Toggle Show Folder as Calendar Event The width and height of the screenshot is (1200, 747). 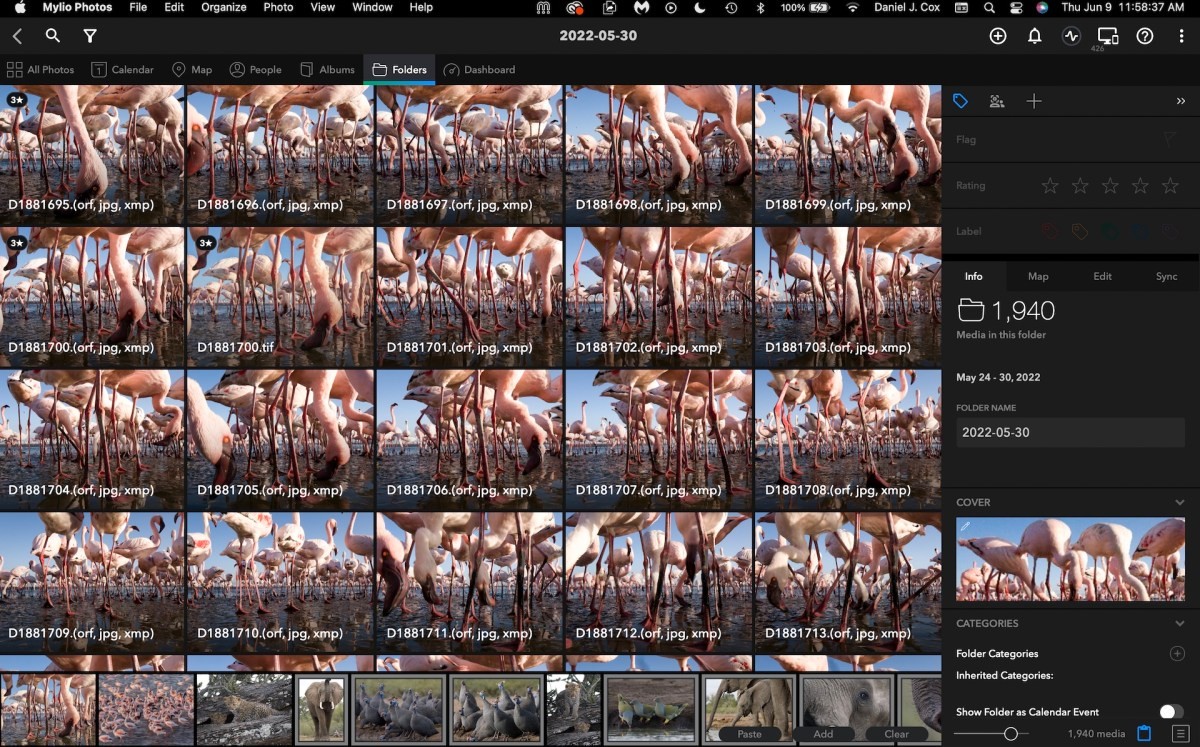click(1171, 712)
